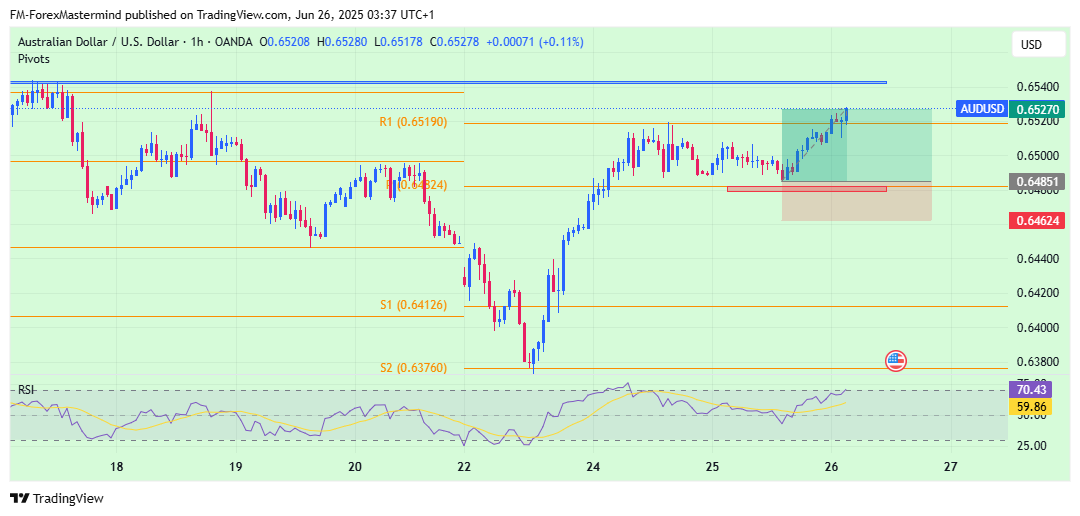Click the close value C0.65278

point(455,42)
